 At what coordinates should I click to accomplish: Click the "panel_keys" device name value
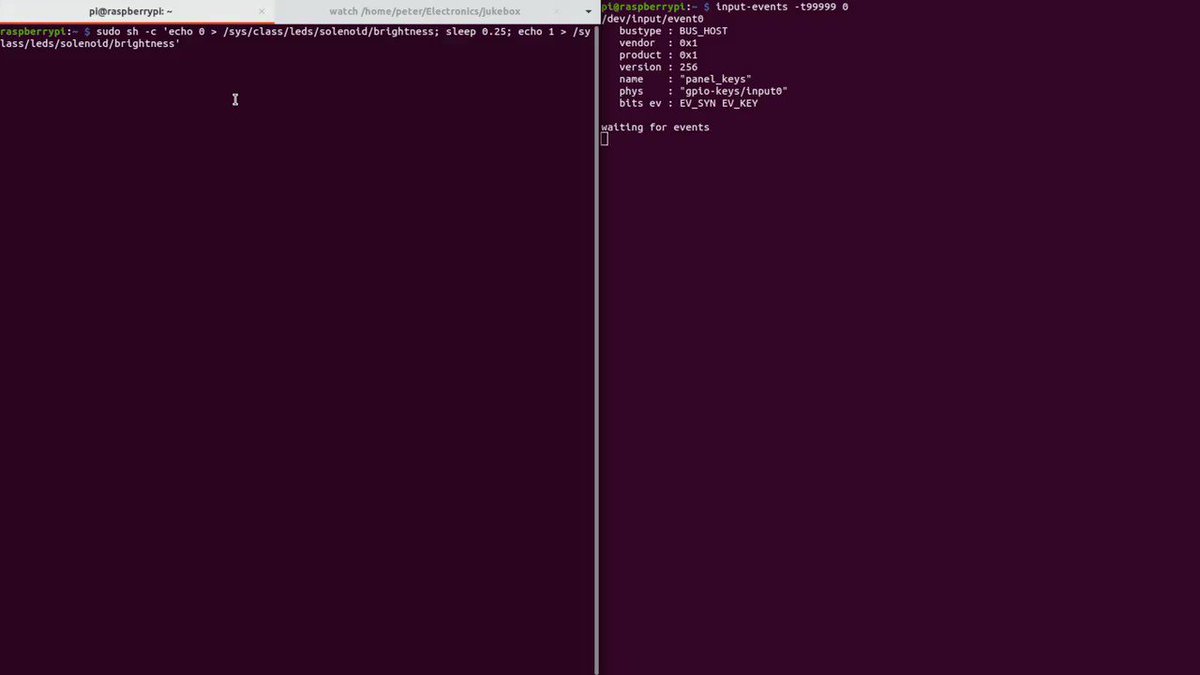(x=715, y=79)
